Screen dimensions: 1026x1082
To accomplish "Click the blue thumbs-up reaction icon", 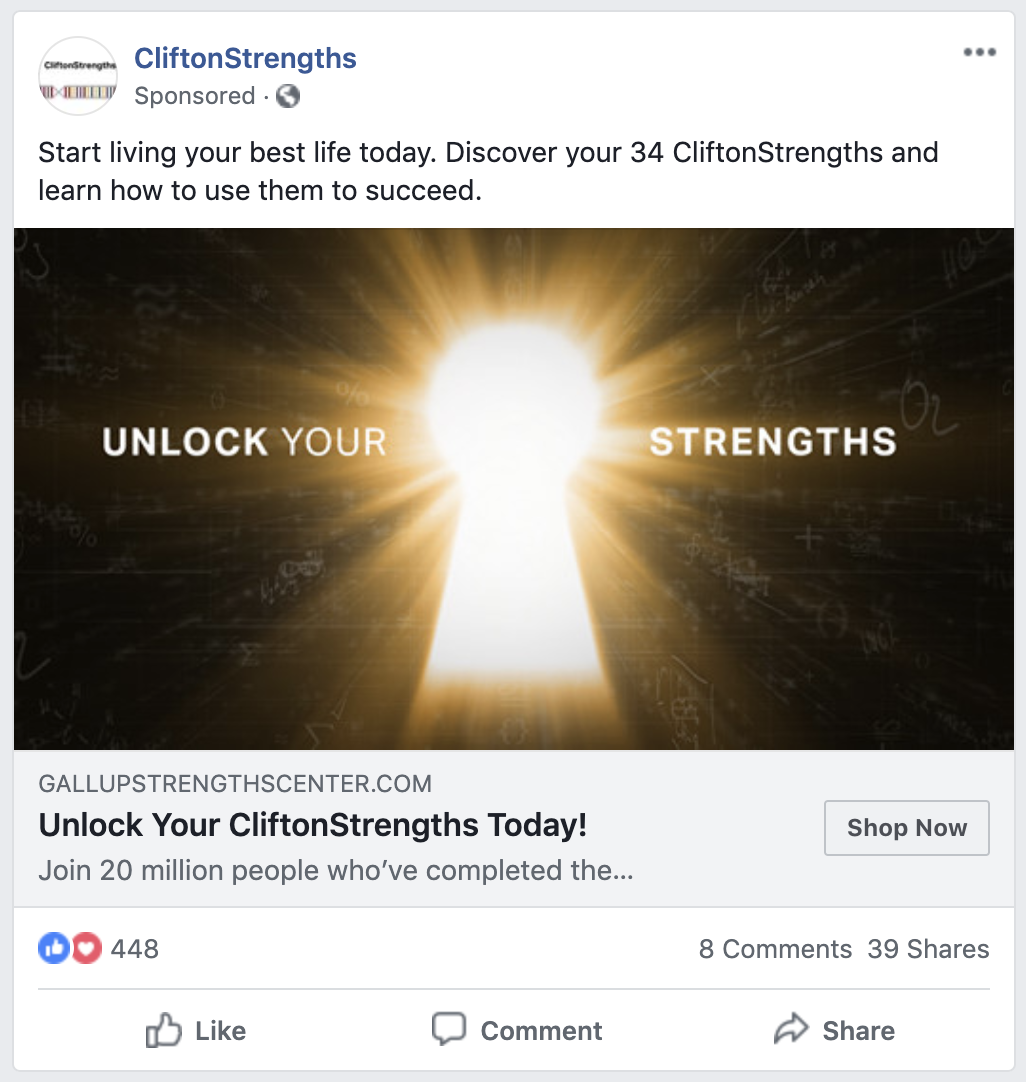I will pyautogui.click(x=54, y=948).
